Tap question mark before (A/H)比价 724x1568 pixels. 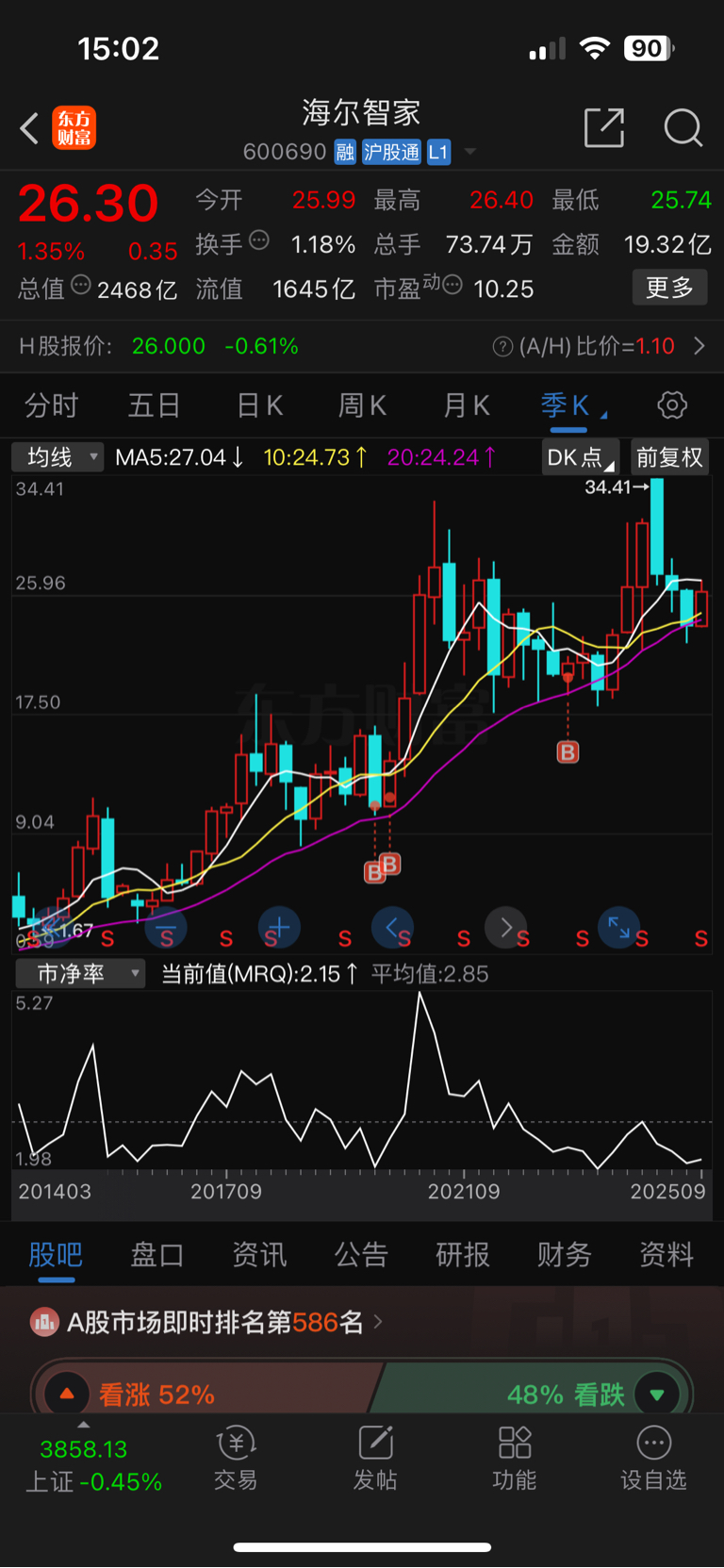tap(502, 347)
